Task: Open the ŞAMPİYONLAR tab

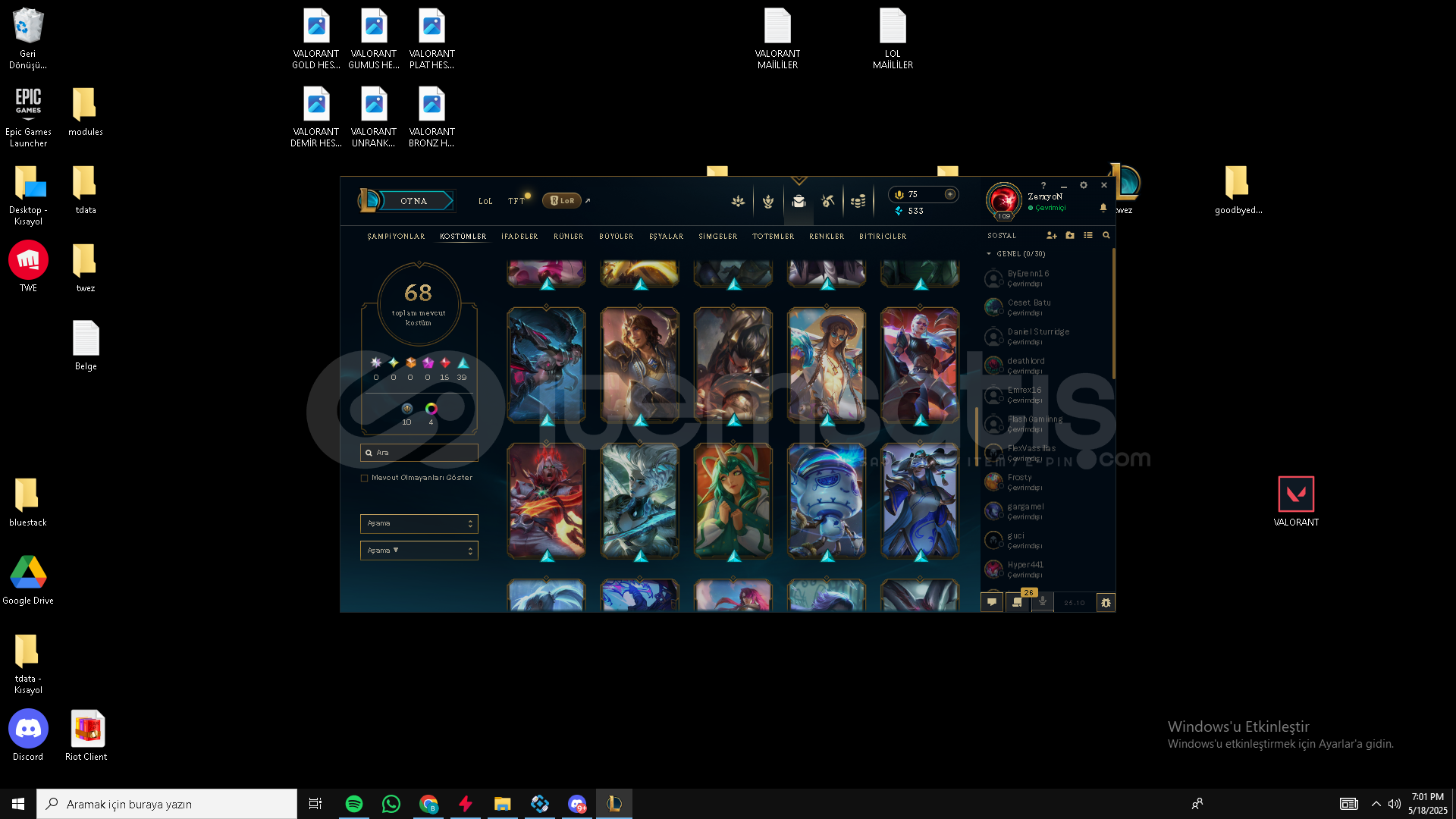Action: [396, 237]
